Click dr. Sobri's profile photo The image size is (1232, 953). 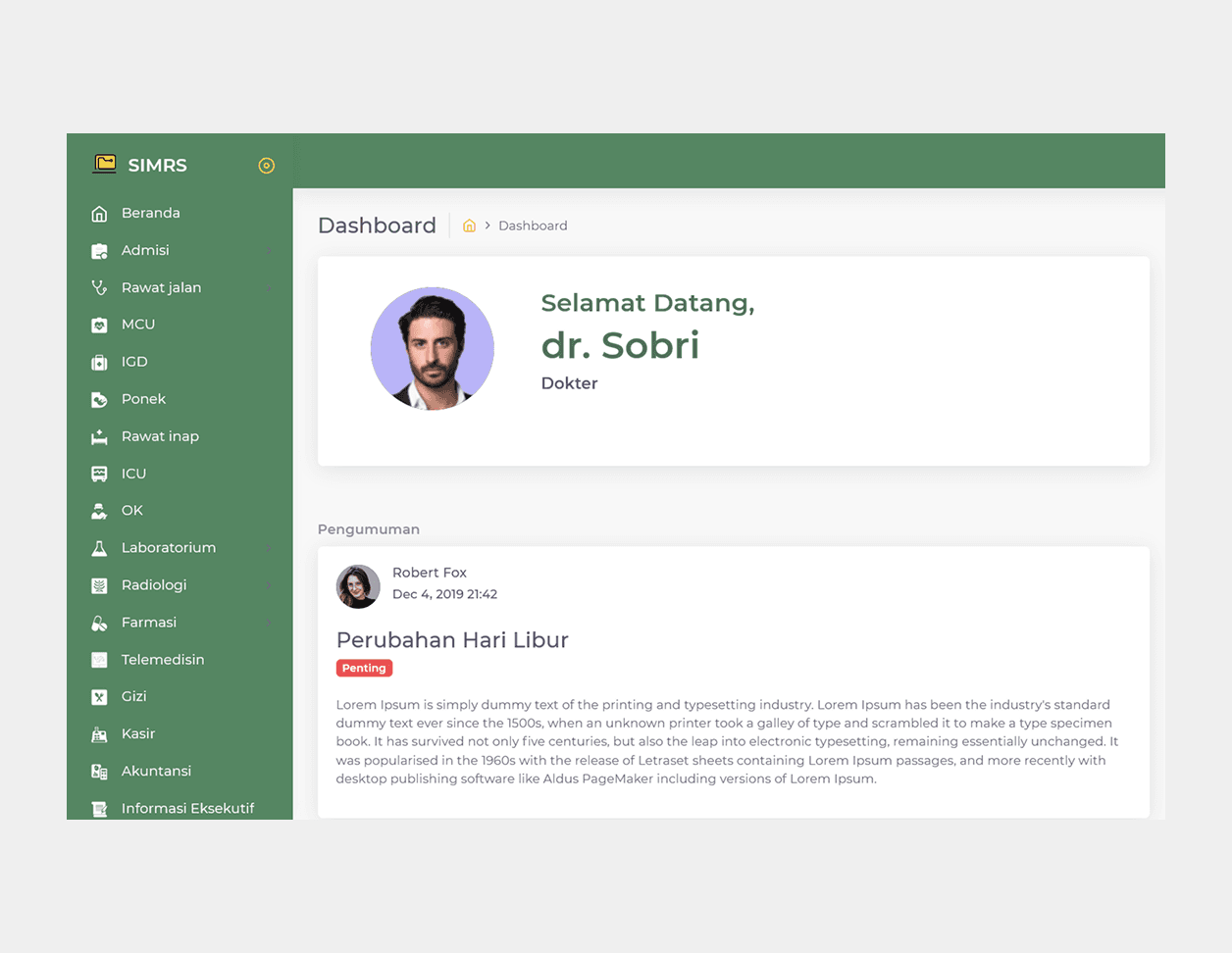click(x=432, y=348)
